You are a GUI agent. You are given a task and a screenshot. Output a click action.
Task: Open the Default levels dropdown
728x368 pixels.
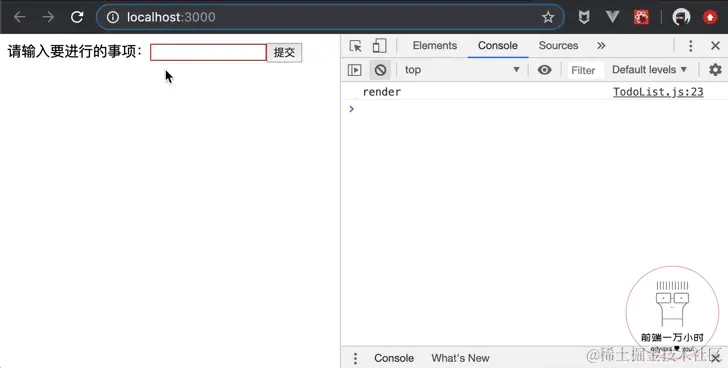click(x=649, y=70)
